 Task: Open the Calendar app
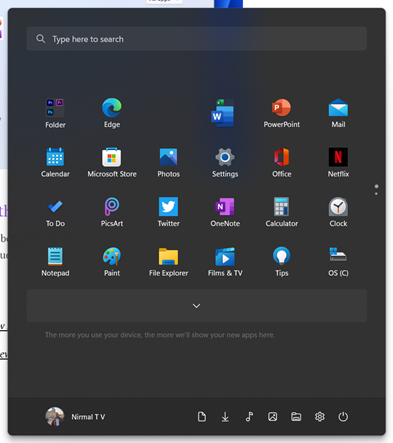click(x=55, y=162)
